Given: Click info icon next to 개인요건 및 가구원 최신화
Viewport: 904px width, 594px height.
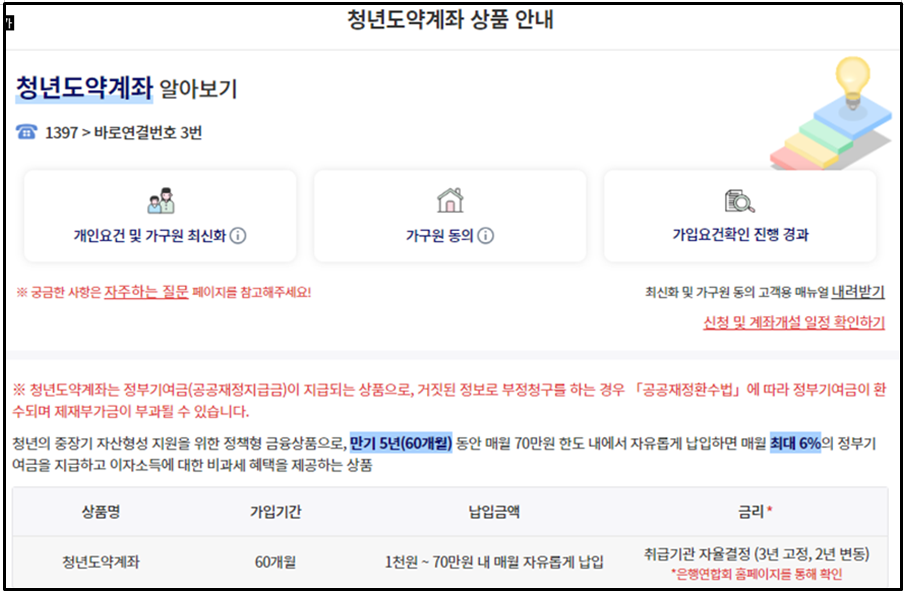Looking at the screenshot, I should (x=238, y=236).
